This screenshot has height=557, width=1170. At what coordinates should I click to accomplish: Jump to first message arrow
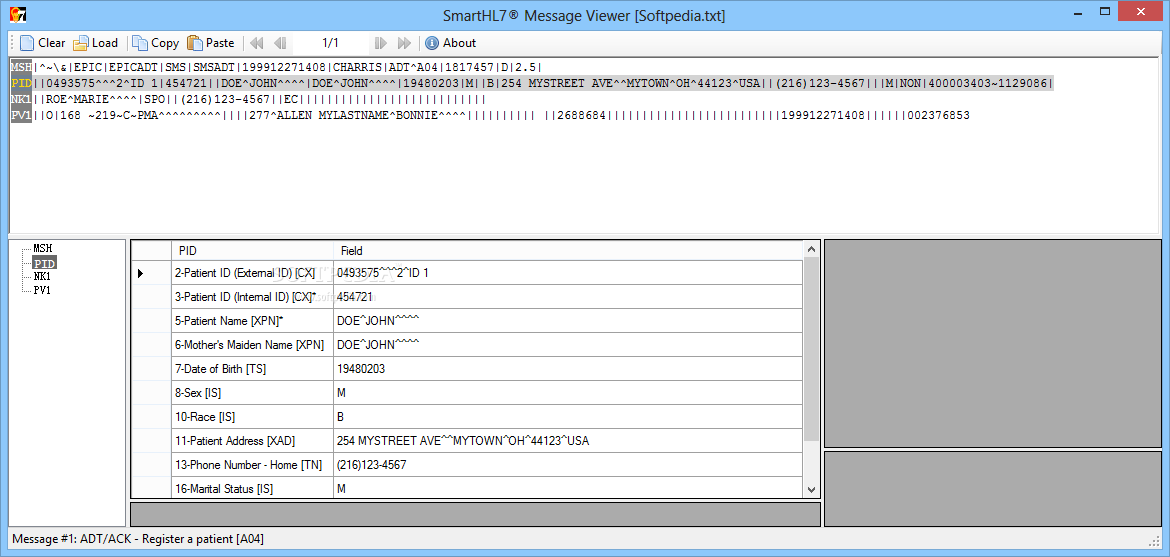[256, 43]
